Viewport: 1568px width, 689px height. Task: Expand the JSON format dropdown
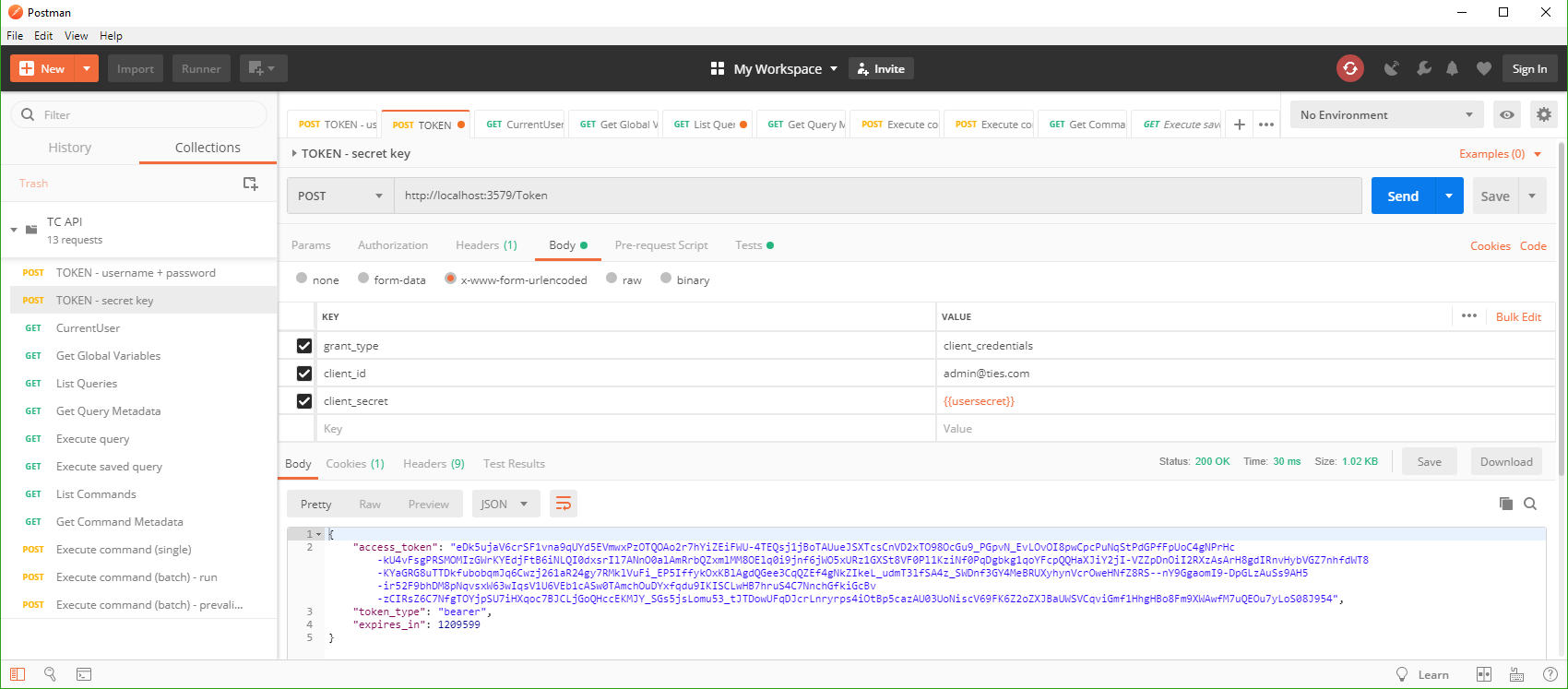pos(505,504)
